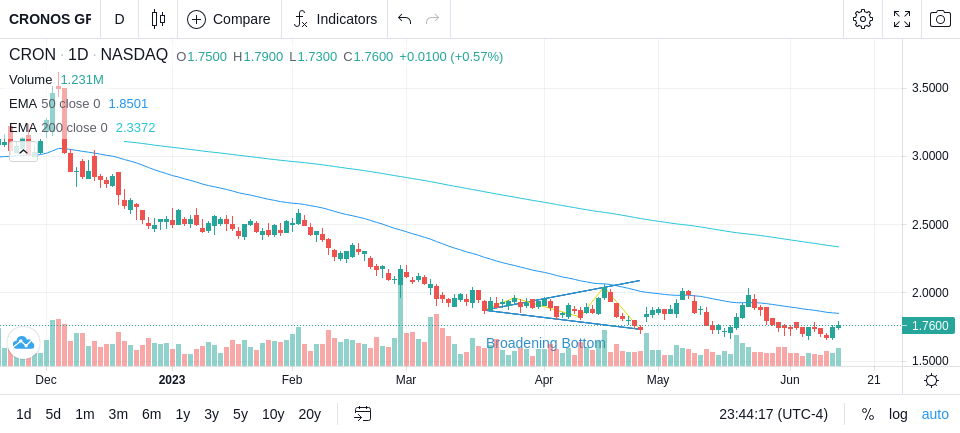Toggle log scale mode
Image resolution: width=960 pixels, height=433 pixels.
point(898,414)
